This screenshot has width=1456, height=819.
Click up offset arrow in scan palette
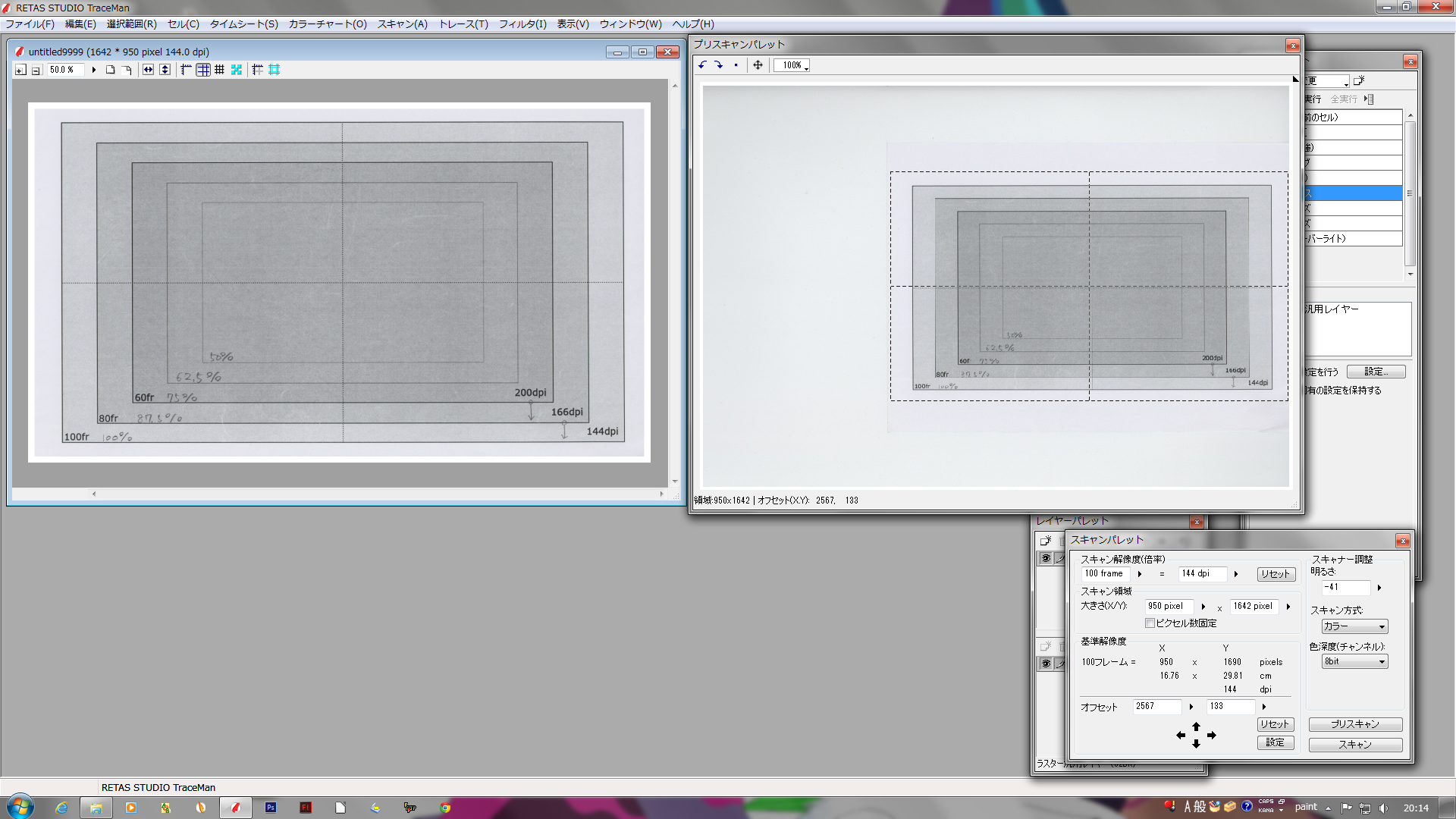[x=1196, y=726]
